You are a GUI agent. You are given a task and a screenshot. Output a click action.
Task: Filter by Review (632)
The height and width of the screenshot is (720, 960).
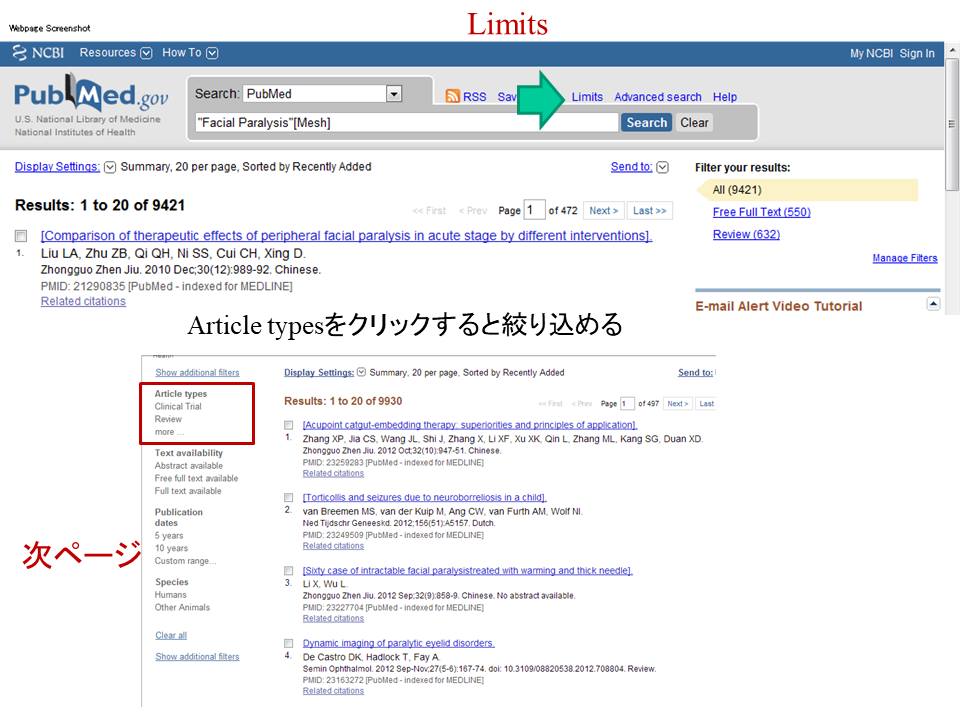[746, 234]
